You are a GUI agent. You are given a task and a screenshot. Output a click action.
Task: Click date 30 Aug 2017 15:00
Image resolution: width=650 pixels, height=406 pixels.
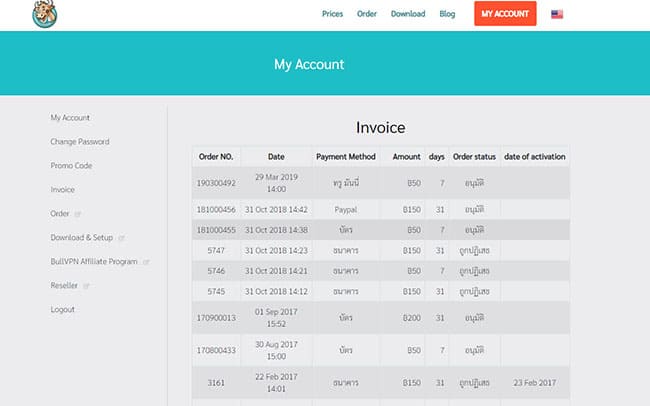pyautogui.click(x=276, y=350)
